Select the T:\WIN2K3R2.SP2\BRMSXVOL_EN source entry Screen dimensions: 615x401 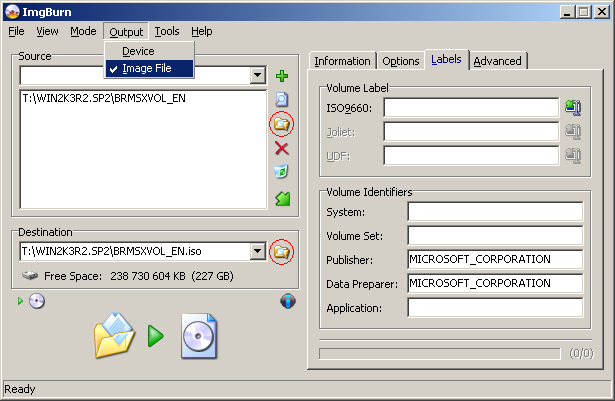[104, 98]
